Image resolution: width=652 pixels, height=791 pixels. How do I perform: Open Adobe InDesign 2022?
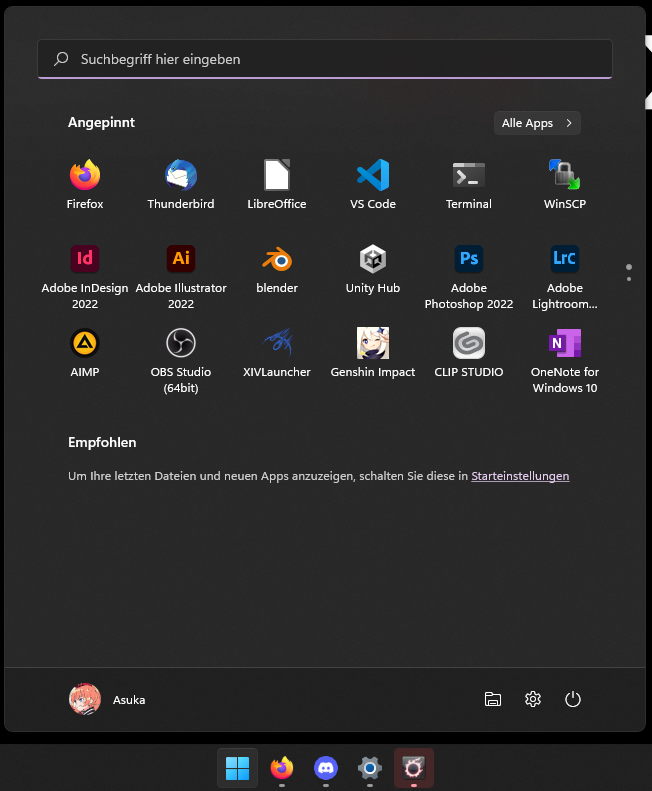(85, 276)
